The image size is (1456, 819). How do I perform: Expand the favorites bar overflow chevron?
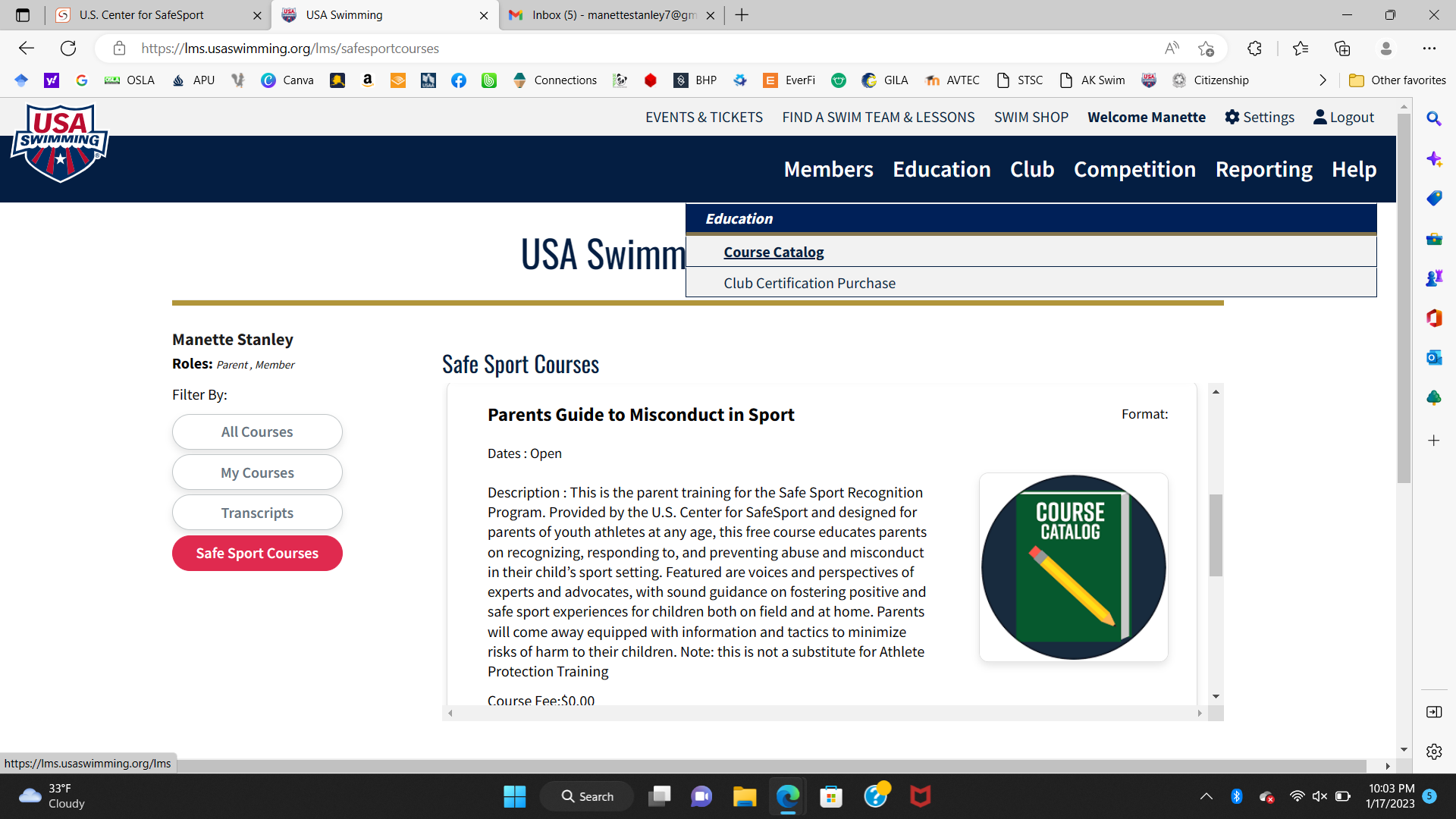click(1323, 80)
